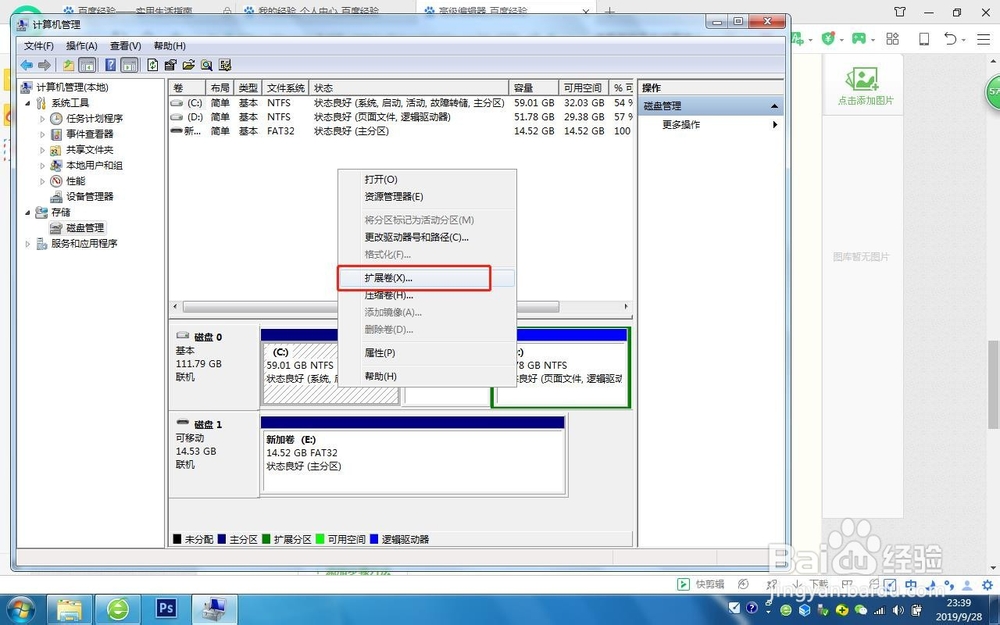The width and height of the screenshot is (1000, 625).
Task: Select the 新加卷 (E:) partition block
Action: (x=413, y=455)
